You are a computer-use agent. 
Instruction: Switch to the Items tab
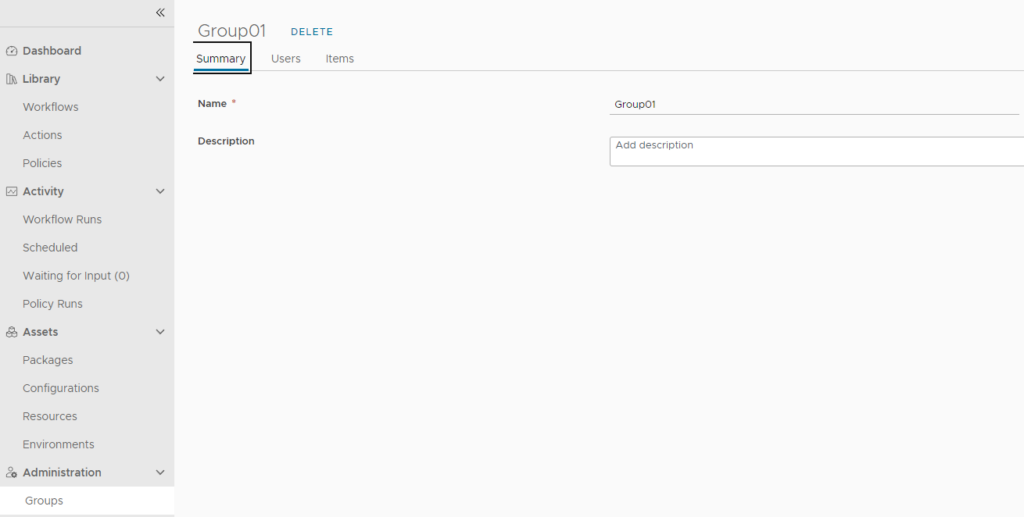(x=340, y=58)
